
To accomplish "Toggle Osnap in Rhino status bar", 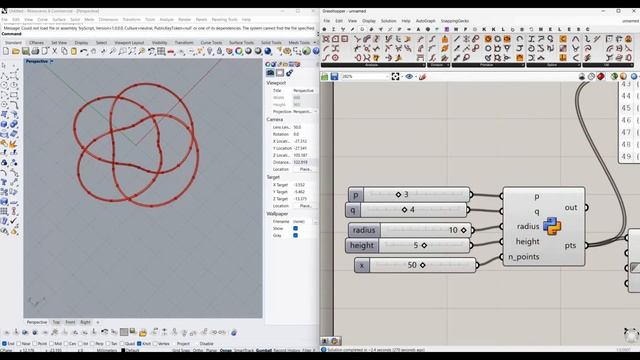I will pos(226,350).
